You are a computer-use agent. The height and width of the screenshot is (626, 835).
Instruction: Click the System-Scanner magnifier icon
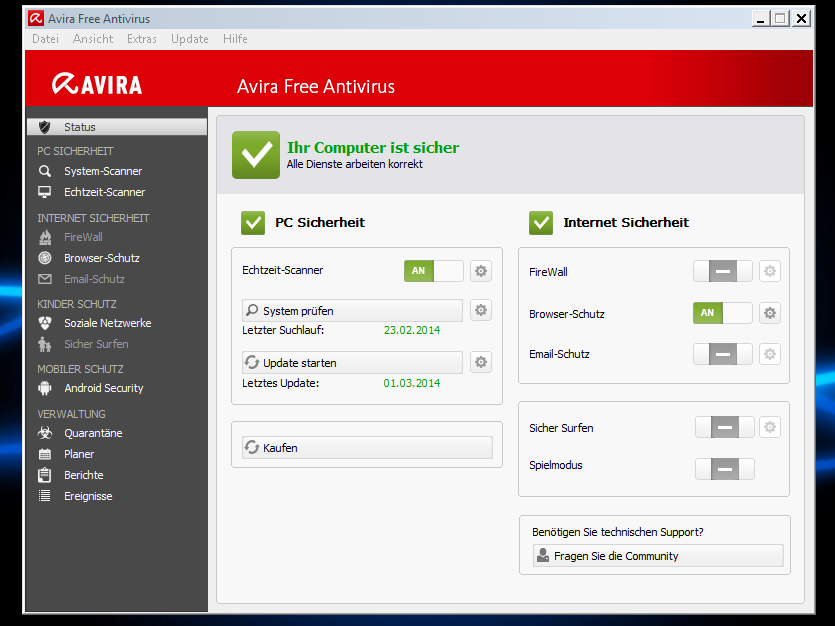point(45,171)
